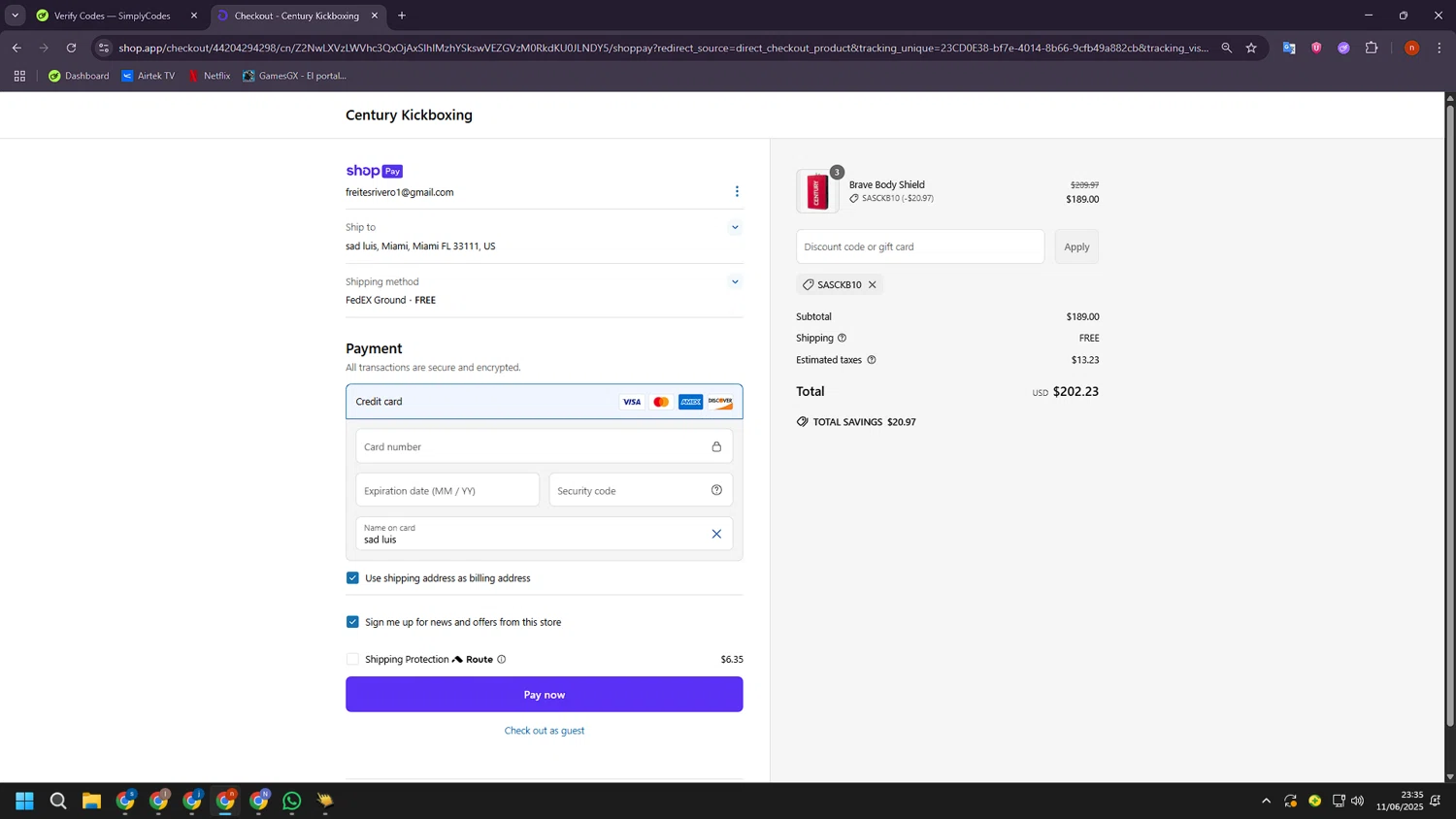Viewport: 1456px width, 819px height.
Task: Click the Pay now button
Action: click(545, 695)
